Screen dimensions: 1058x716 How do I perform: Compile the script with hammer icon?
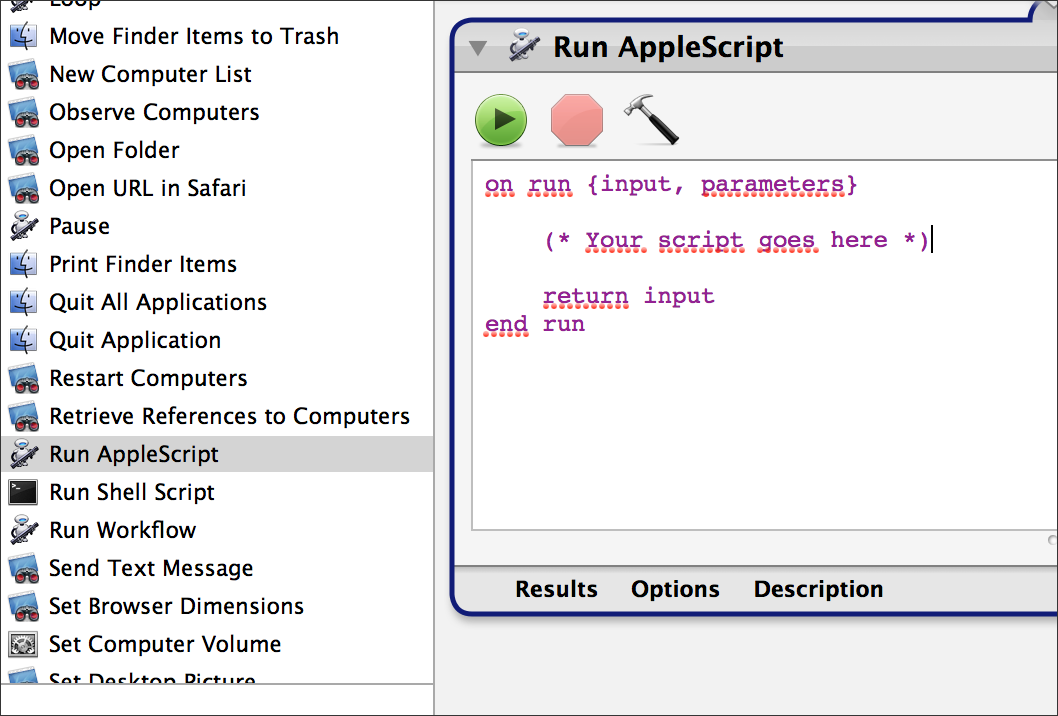click(652, 119)
